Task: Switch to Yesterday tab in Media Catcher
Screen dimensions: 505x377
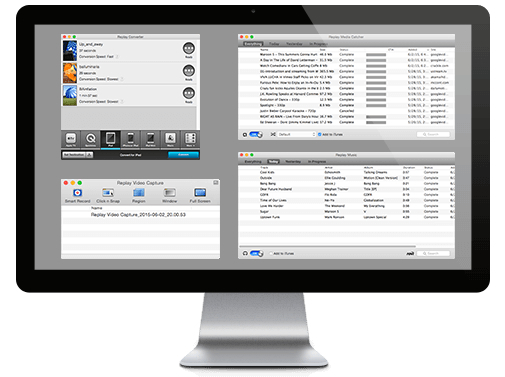Action: click(x=294, y=44)
